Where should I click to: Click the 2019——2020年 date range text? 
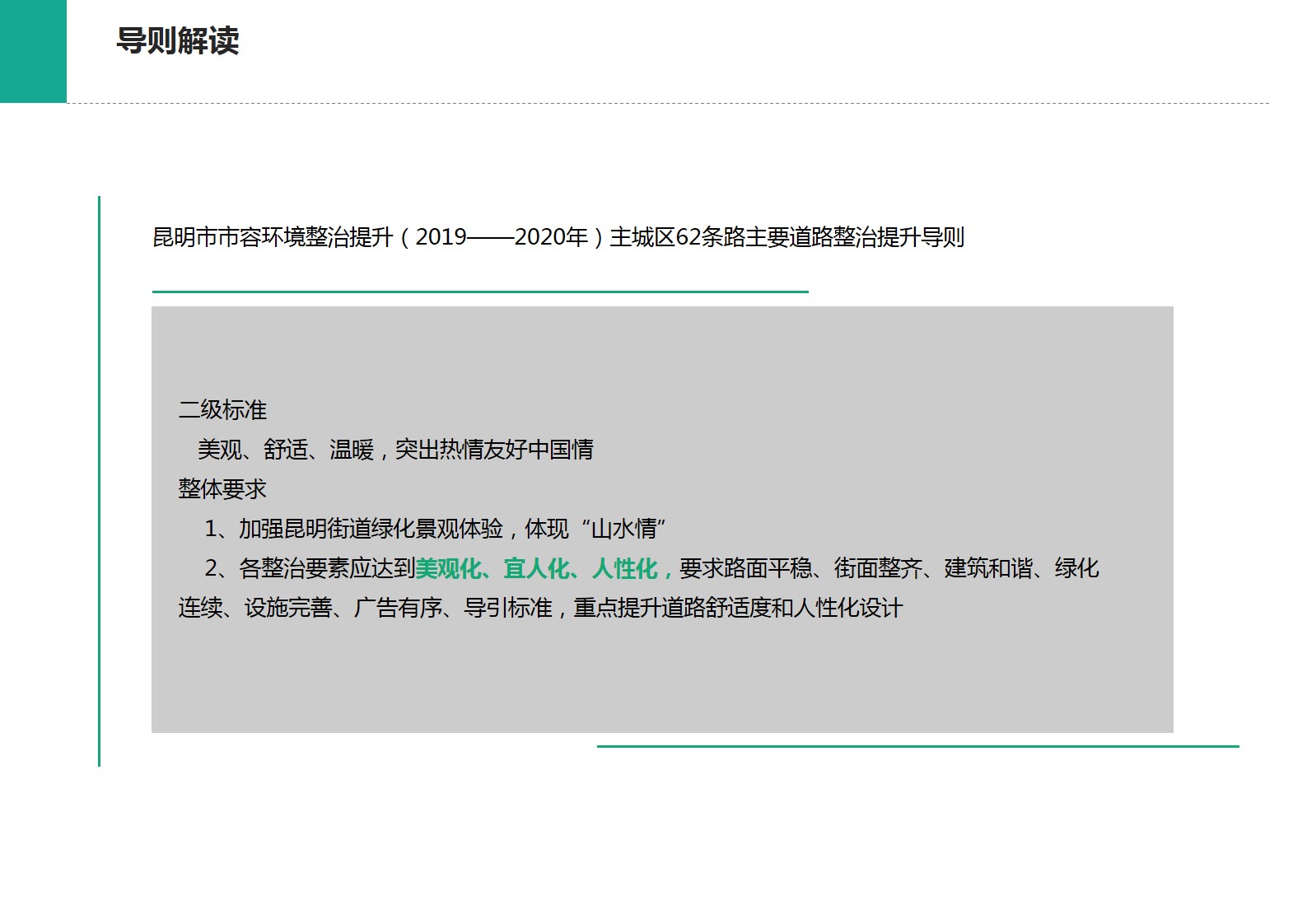pyautogui.click(x=501, y=238)
